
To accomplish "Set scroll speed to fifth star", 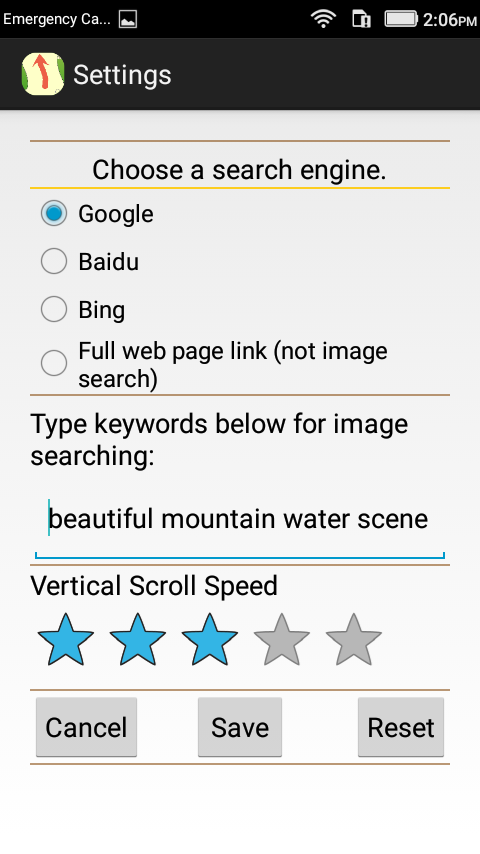I will pos(354,639).
